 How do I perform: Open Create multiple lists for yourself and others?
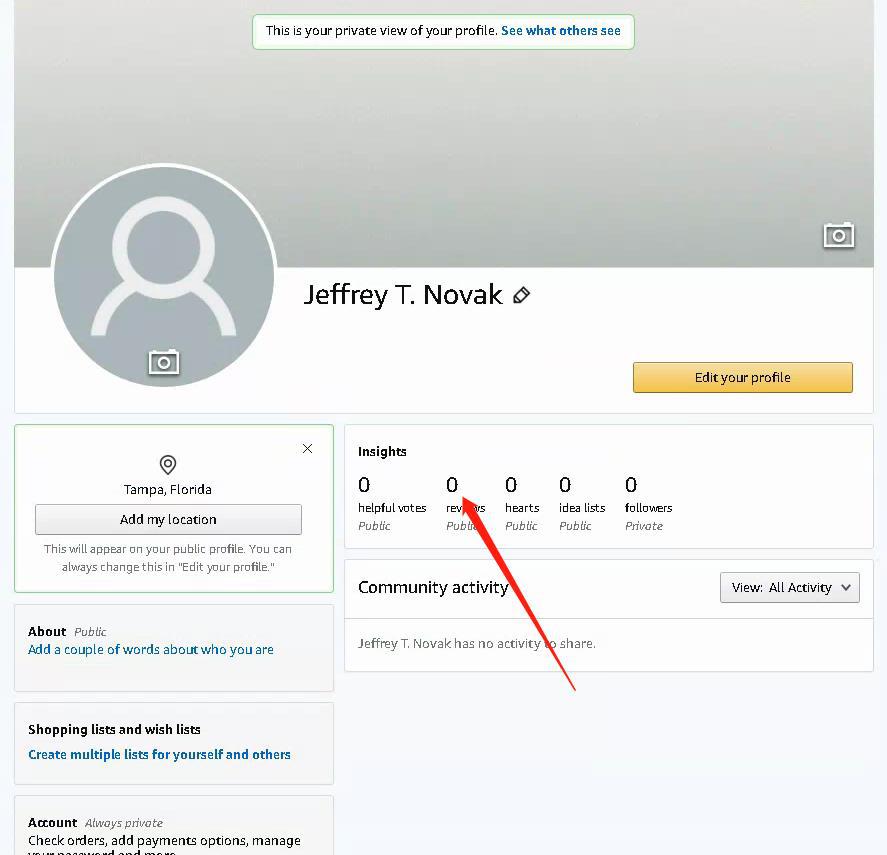[x=159, y=754]
